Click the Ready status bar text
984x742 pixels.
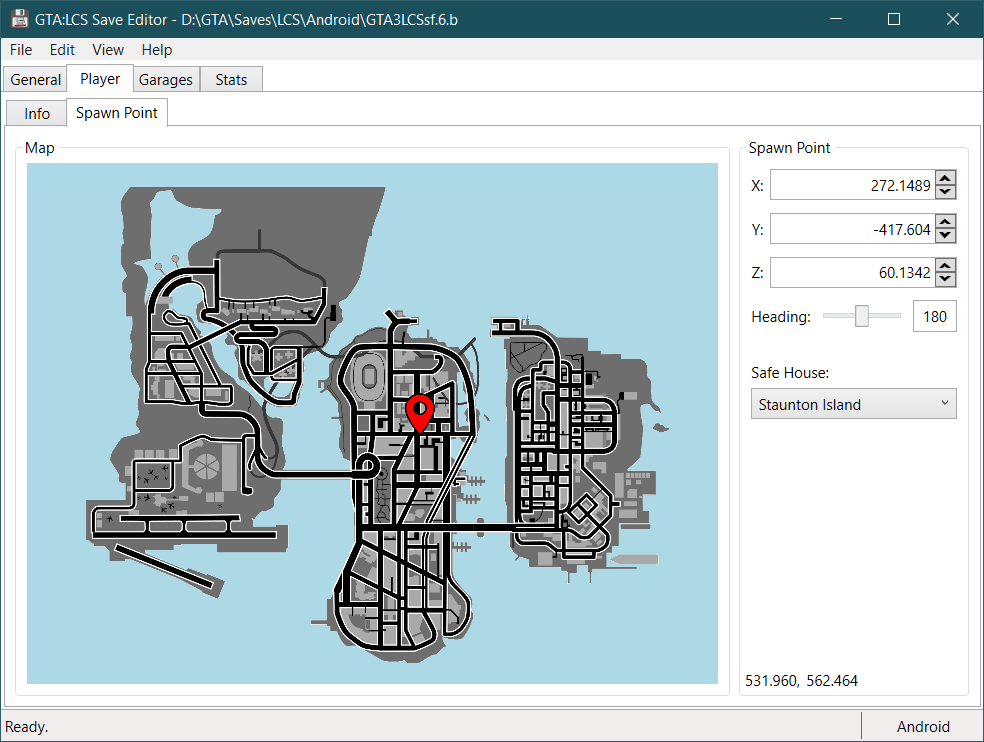click(26, 726)
